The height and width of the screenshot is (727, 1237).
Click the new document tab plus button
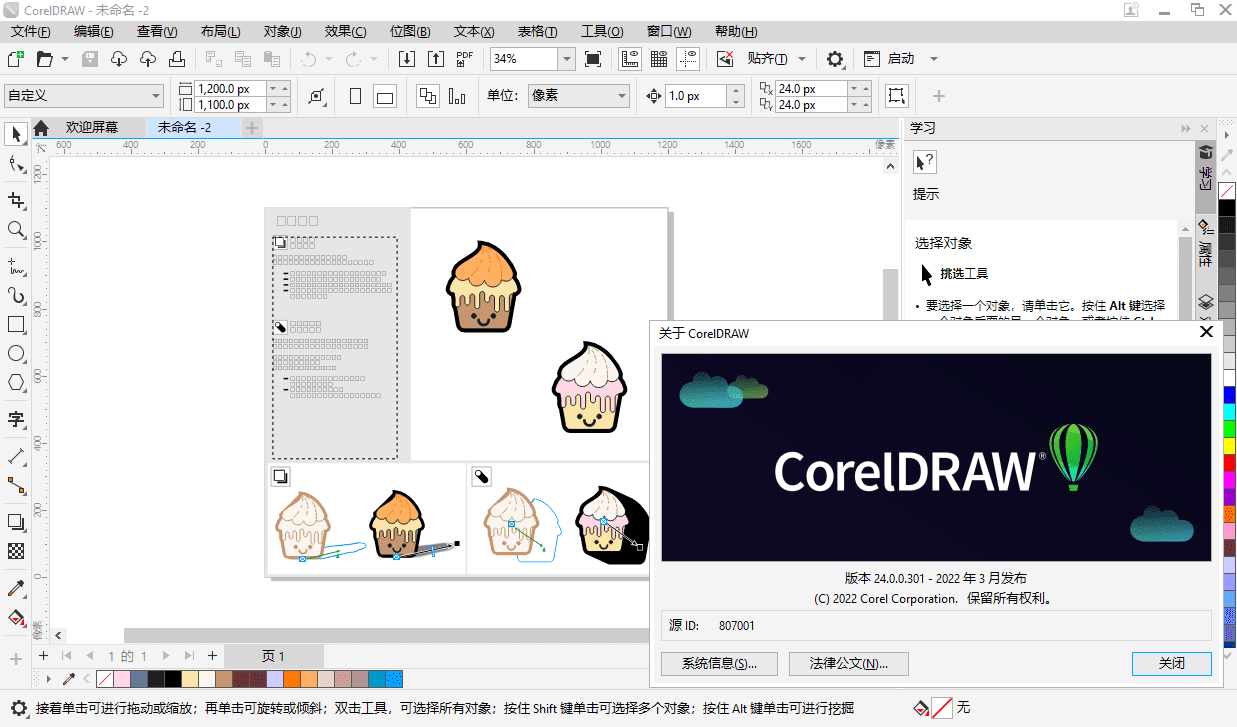[253, 127]
